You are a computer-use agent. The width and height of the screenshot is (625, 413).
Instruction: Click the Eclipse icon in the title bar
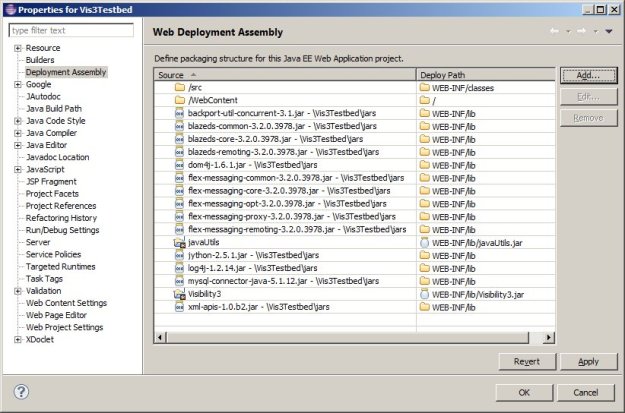point(11,10)
